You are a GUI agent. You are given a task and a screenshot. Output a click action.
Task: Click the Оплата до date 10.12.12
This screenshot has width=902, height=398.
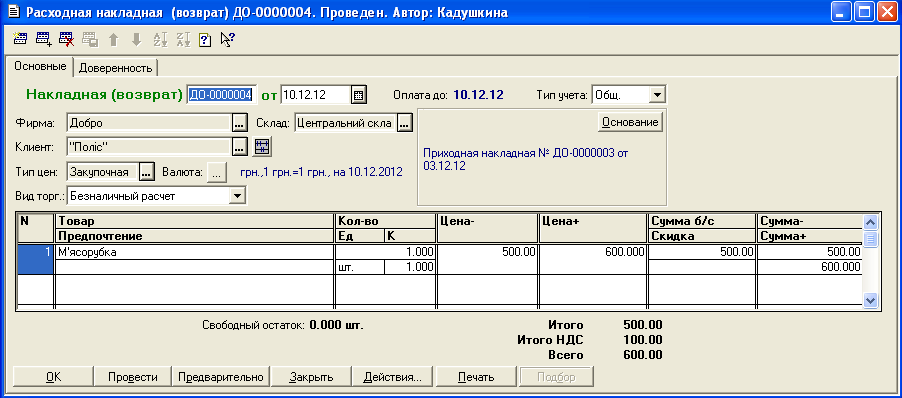coord(478,94)
